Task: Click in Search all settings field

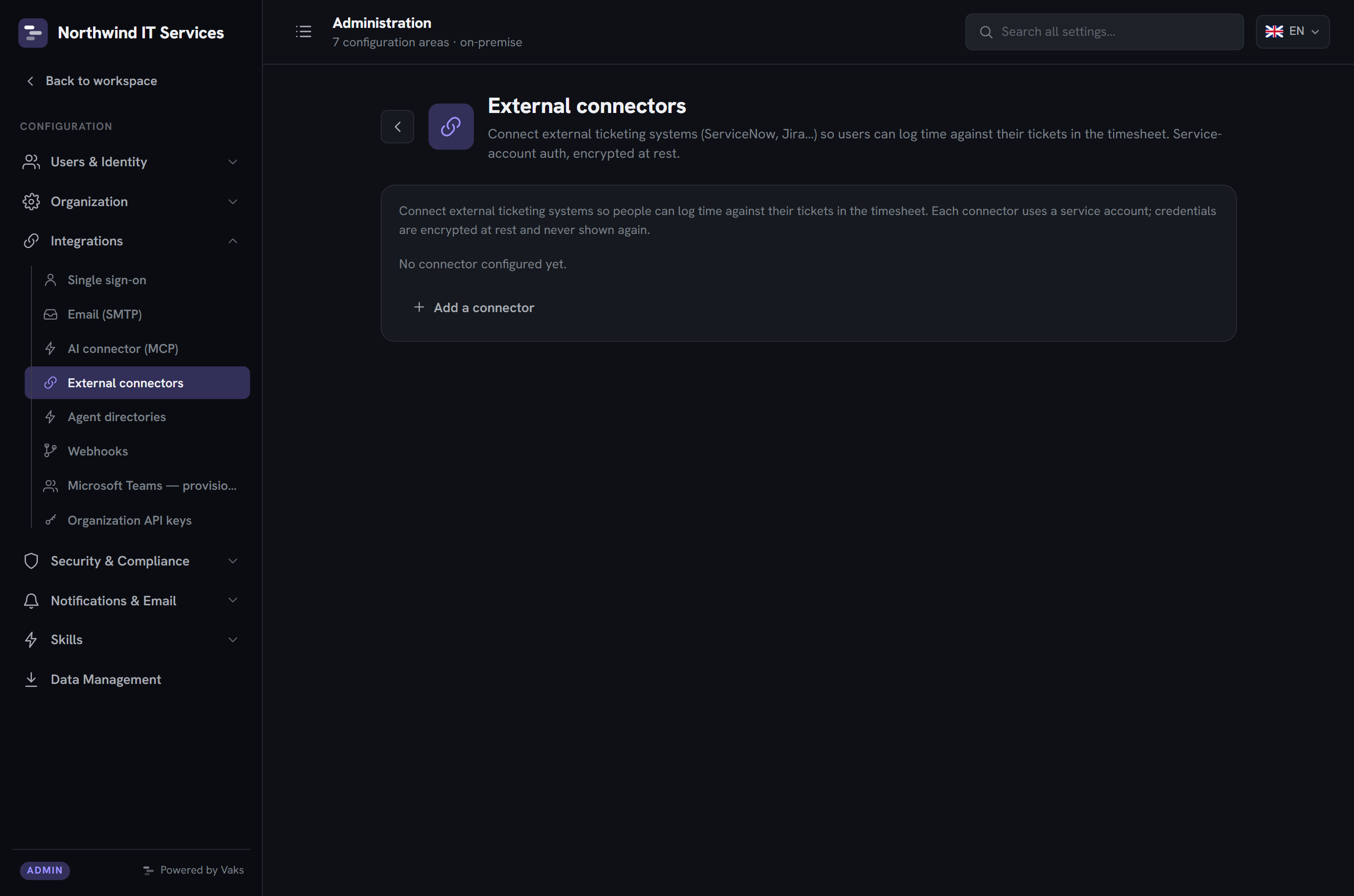Action: tap(1104, 32)
